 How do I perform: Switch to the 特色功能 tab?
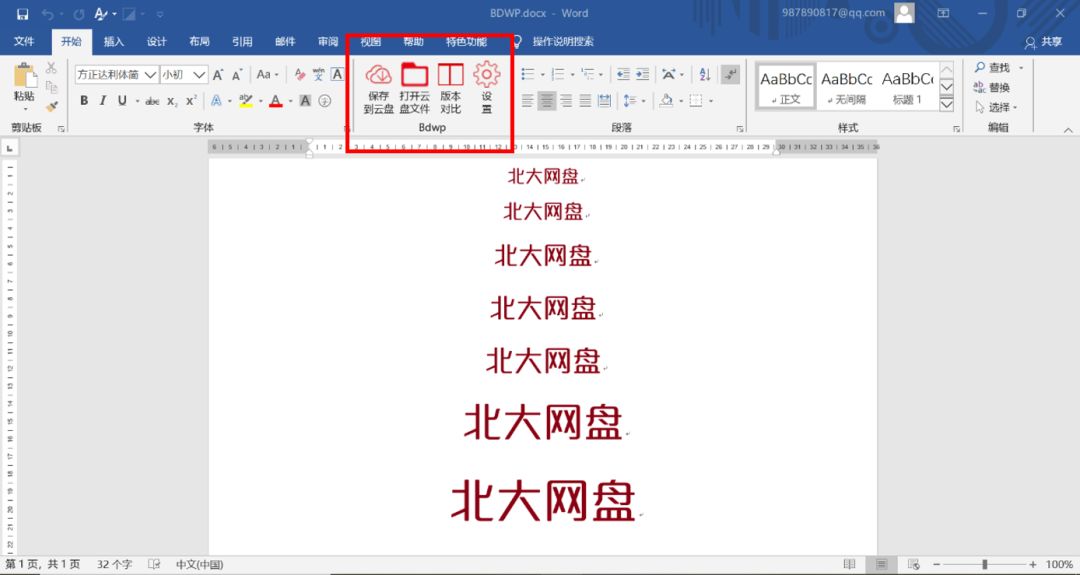466,41
